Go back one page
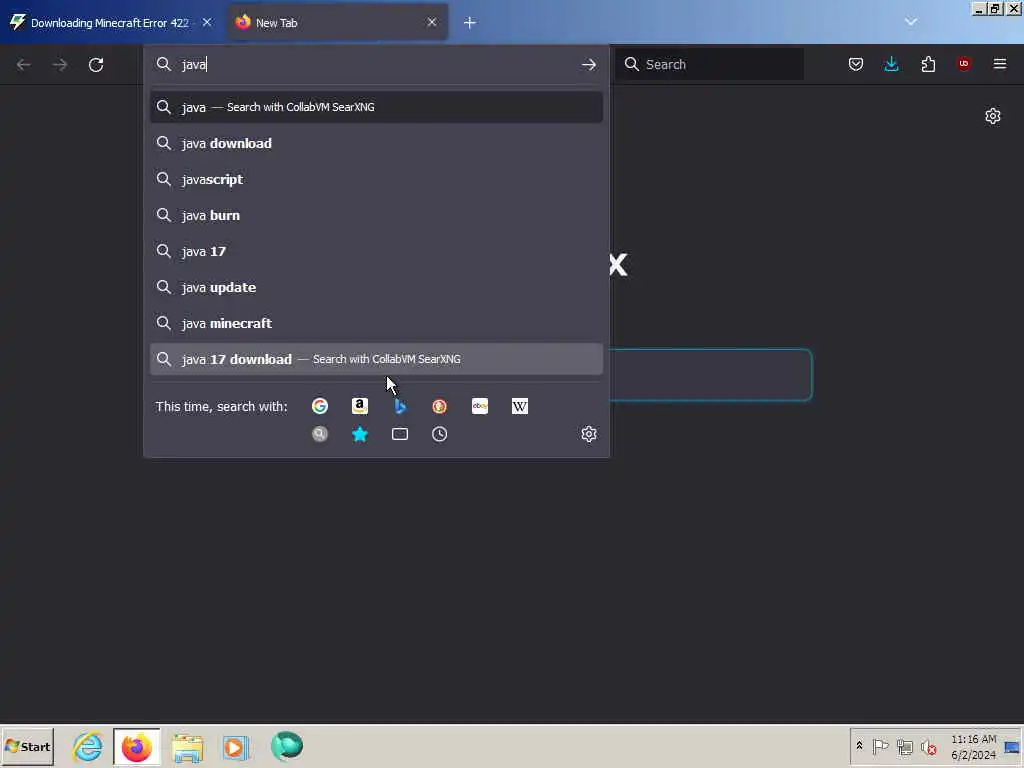 click(24, 65)
